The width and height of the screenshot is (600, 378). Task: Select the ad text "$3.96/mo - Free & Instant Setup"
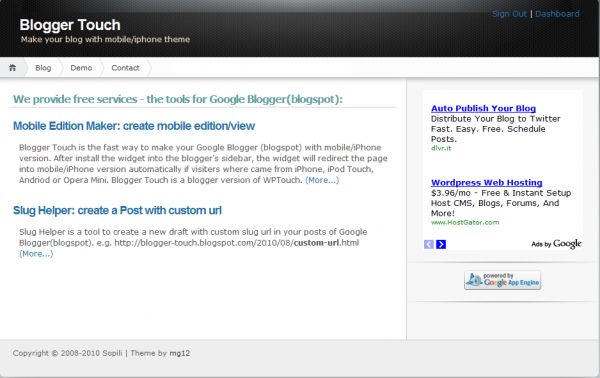[501, 193]
